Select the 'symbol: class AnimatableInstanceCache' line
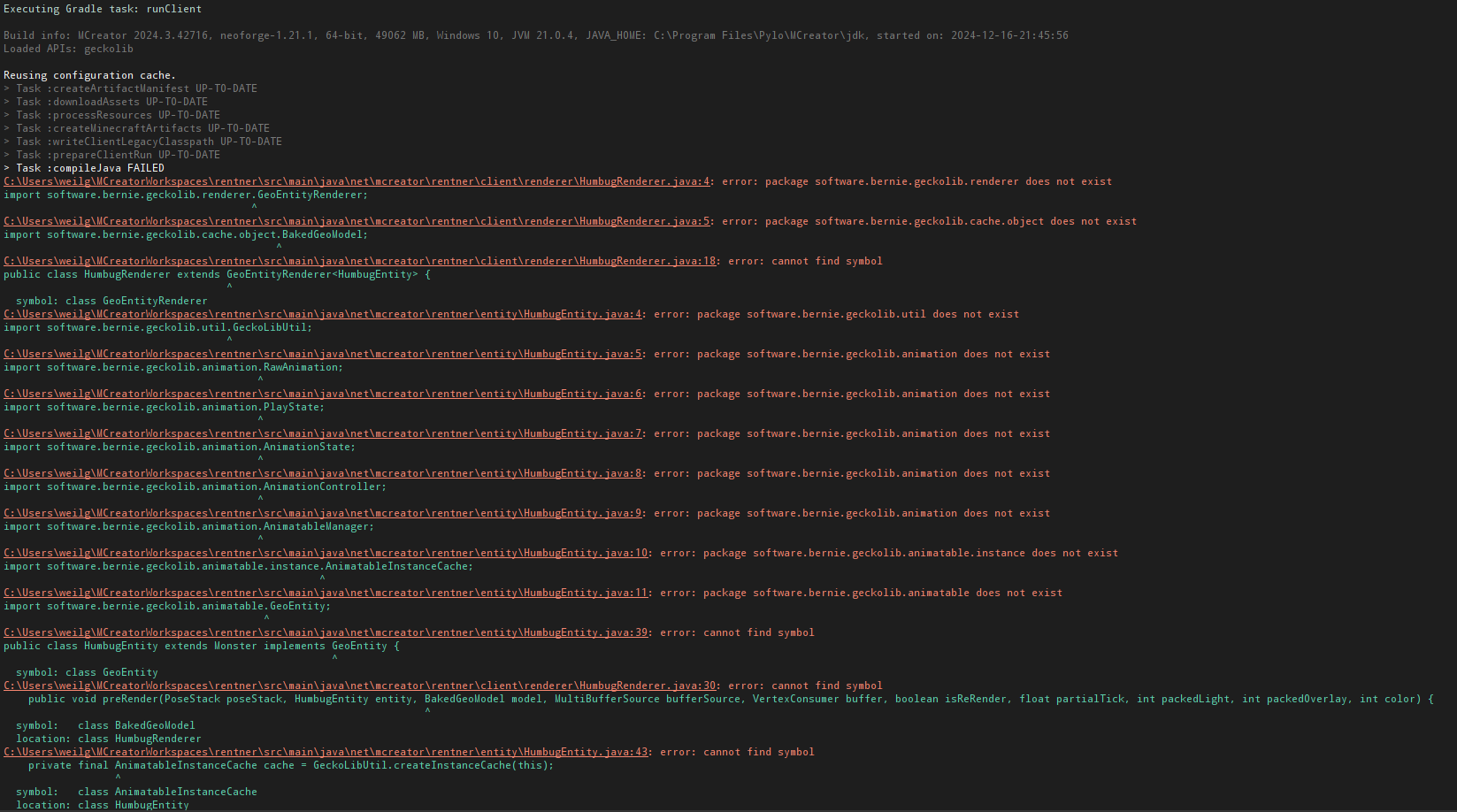1457x812 pixels. [x=136, y=792]
